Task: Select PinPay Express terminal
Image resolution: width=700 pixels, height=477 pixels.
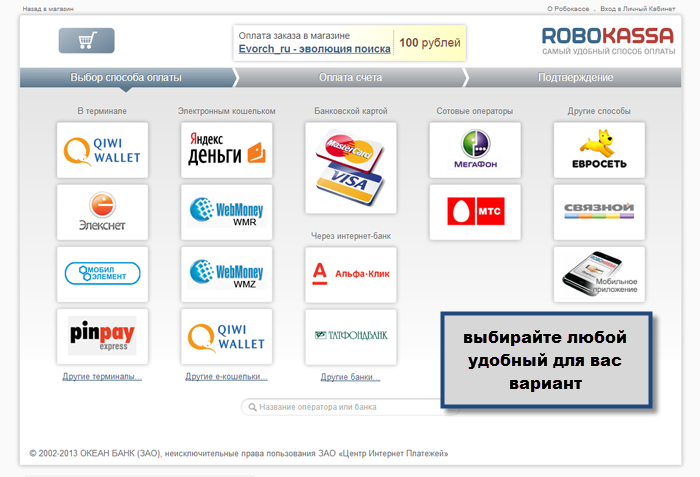Action: tap(102, 336)
